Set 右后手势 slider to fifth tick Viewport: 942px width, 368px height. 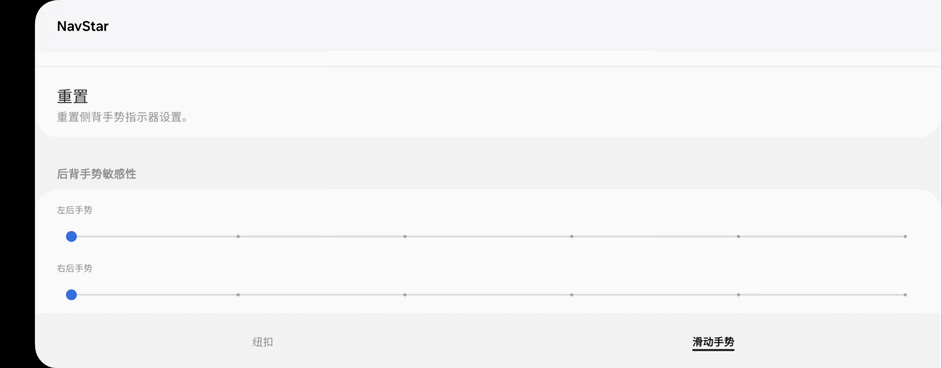click(x=738, y=295)
